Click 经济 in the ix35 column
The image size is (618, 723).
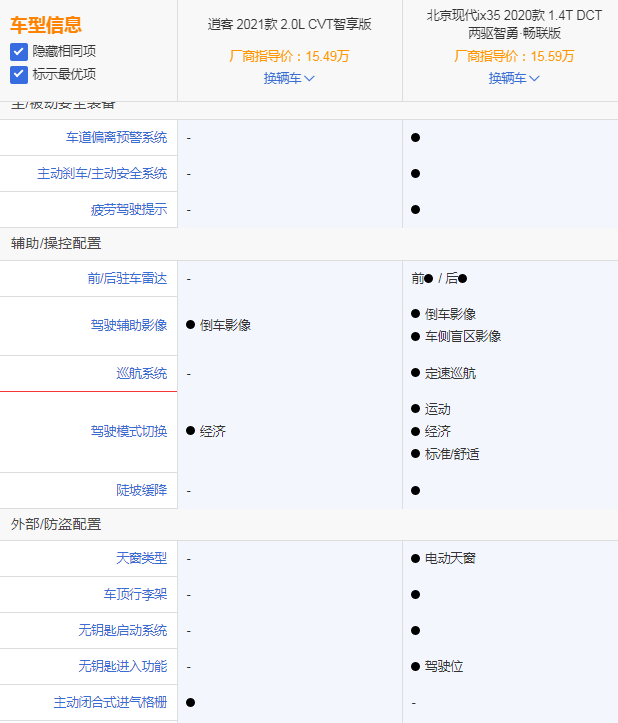tap(438, 432)
